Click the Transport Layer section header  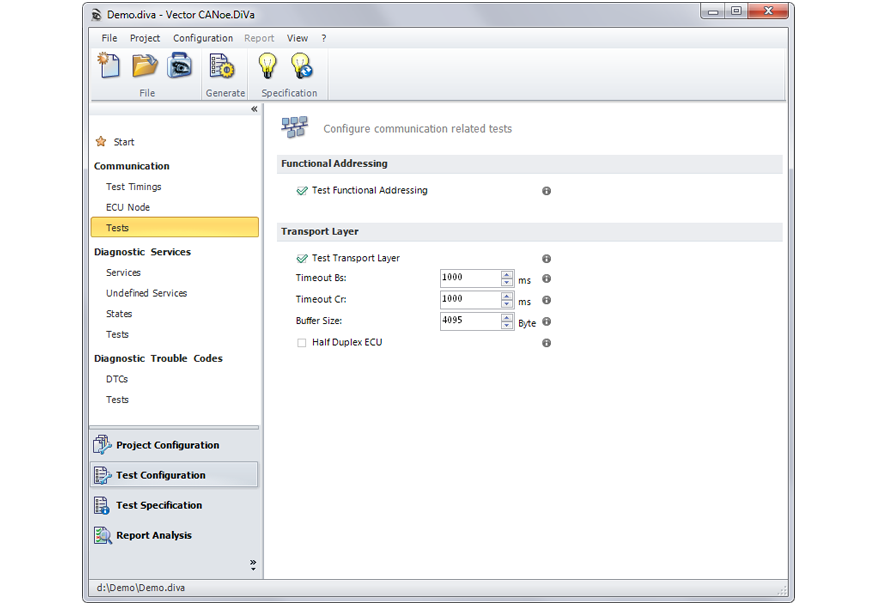coord(529,232)
